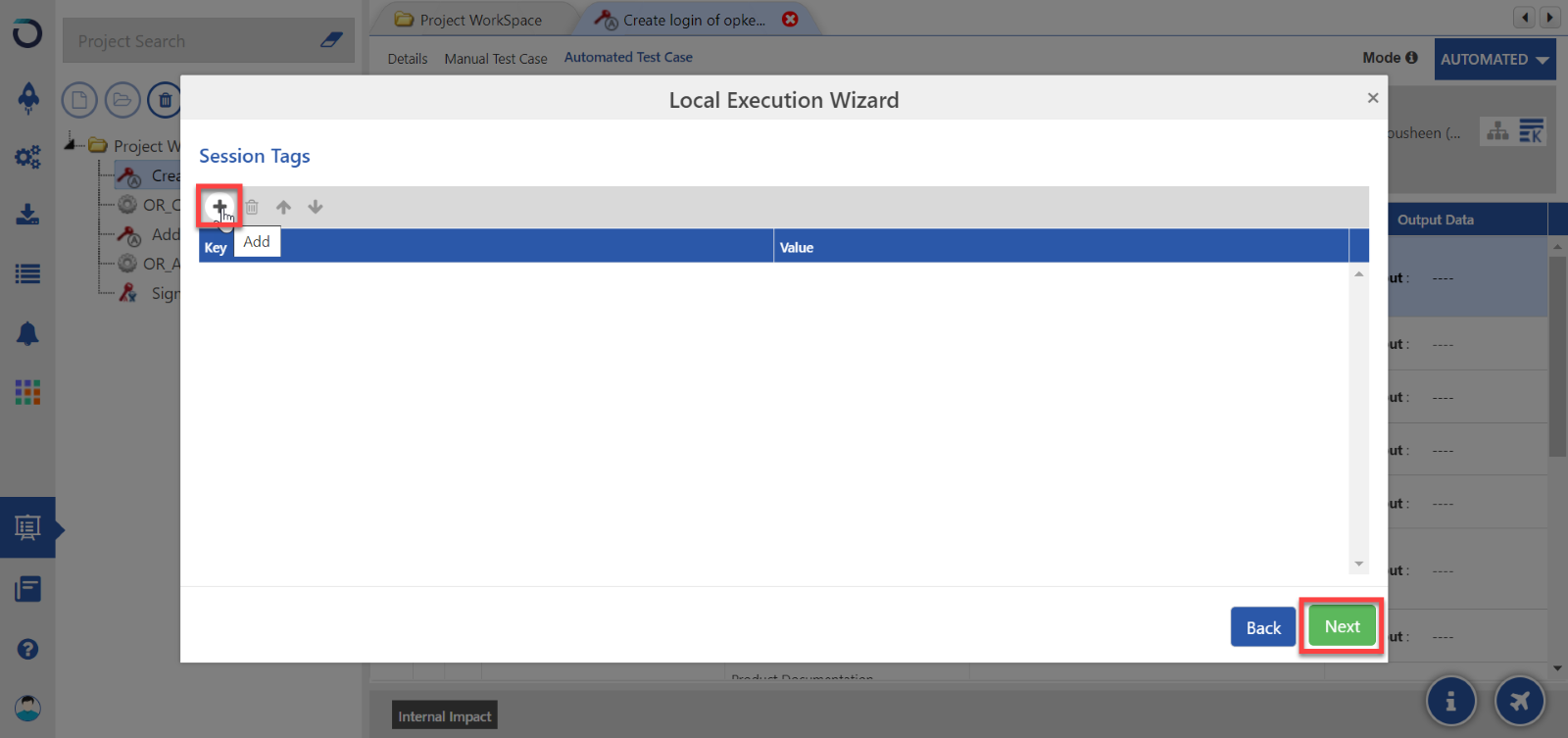Open the colored apps grid icon
The image size is (1568, 738).
coord(27,392)
